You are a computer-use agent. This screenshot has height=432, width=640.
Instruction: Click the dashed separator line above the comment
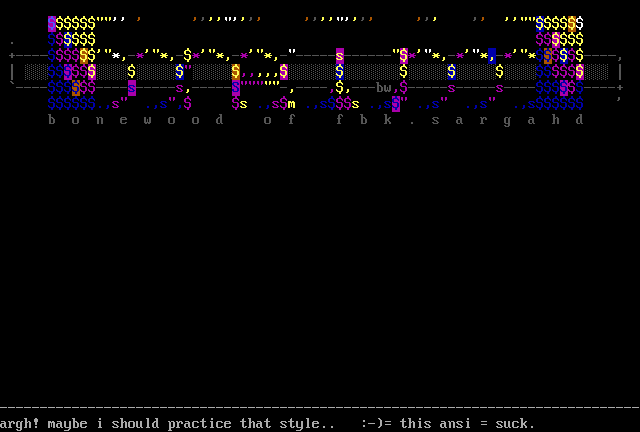320,408
